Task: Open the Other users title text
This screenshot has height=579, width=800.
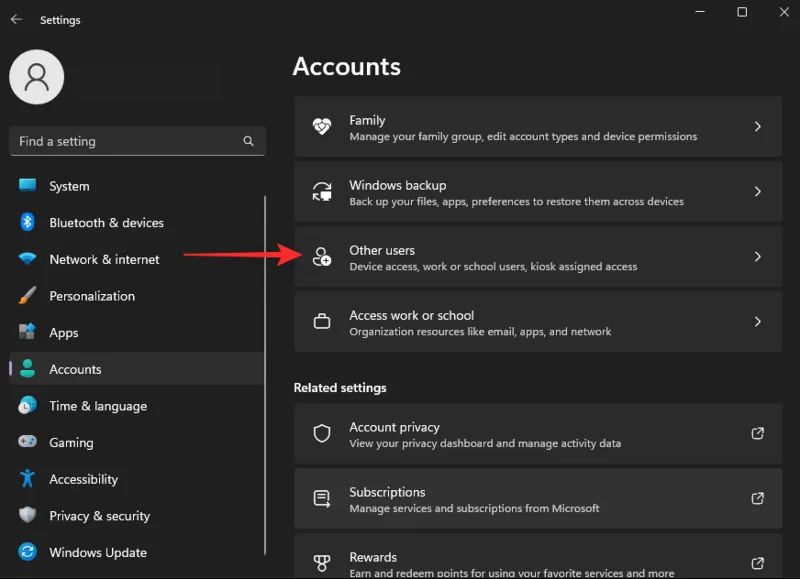Action: coord(382,250)
